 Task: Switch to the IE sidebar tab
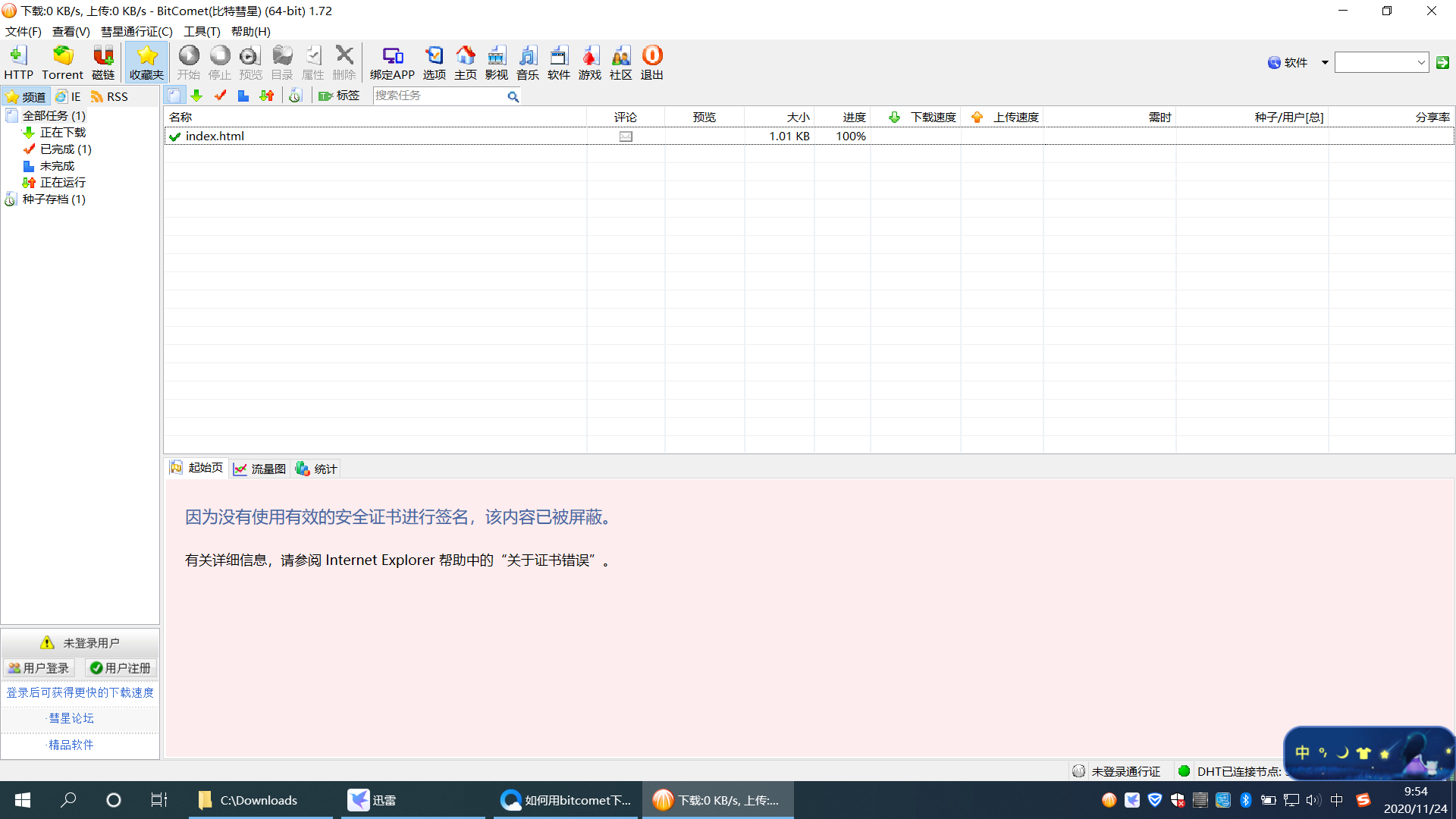(68, 96)
